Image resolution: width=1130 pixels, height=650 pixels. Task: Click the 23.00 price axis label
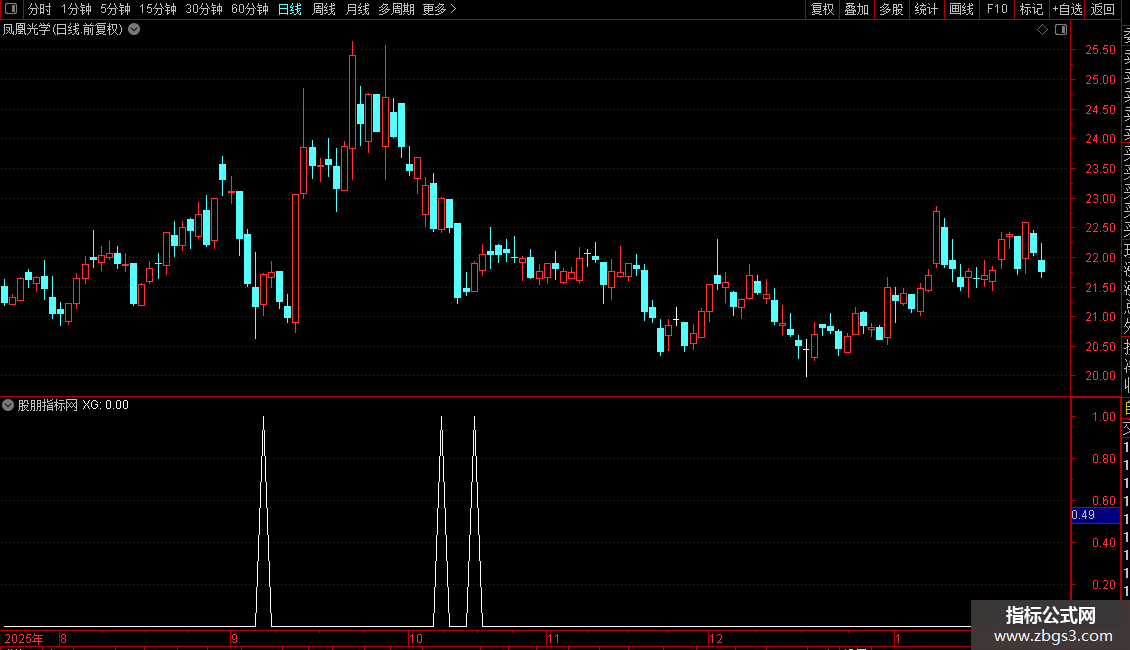click(1100, 198)
